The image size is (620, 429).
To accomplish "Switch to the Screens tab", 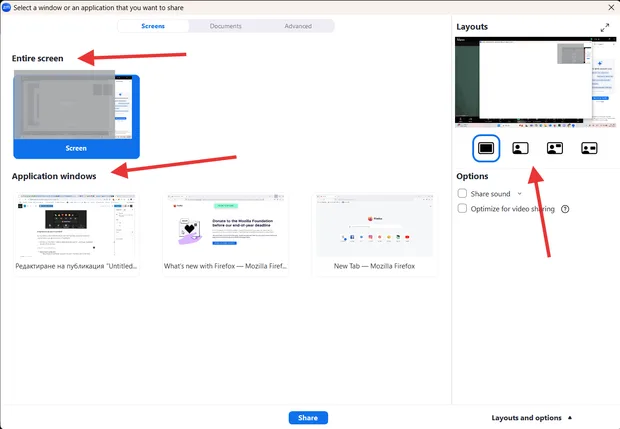I will (153, 26).
